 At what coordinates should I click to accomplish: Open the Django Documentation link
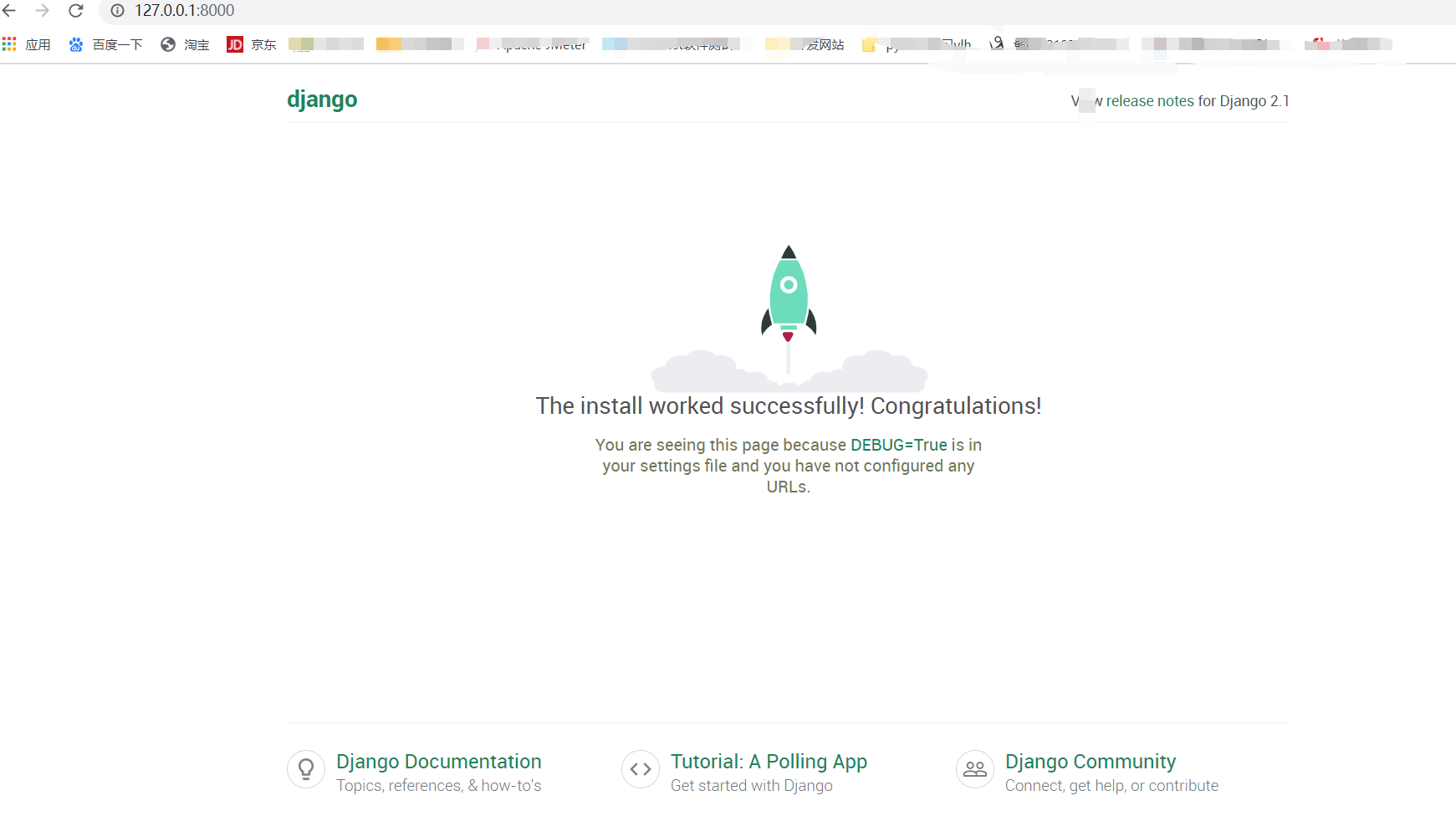[x=439, y=762]
